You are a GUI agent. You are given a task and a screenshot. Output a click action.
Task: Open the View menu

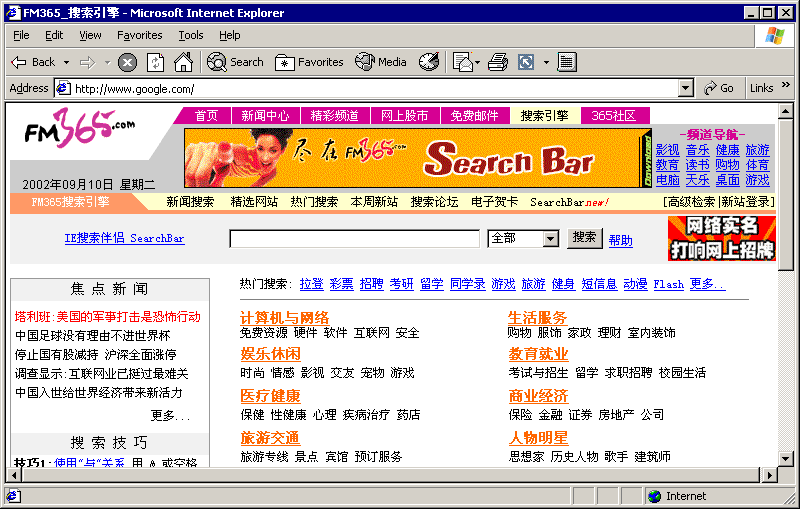[x=90, y=35]
